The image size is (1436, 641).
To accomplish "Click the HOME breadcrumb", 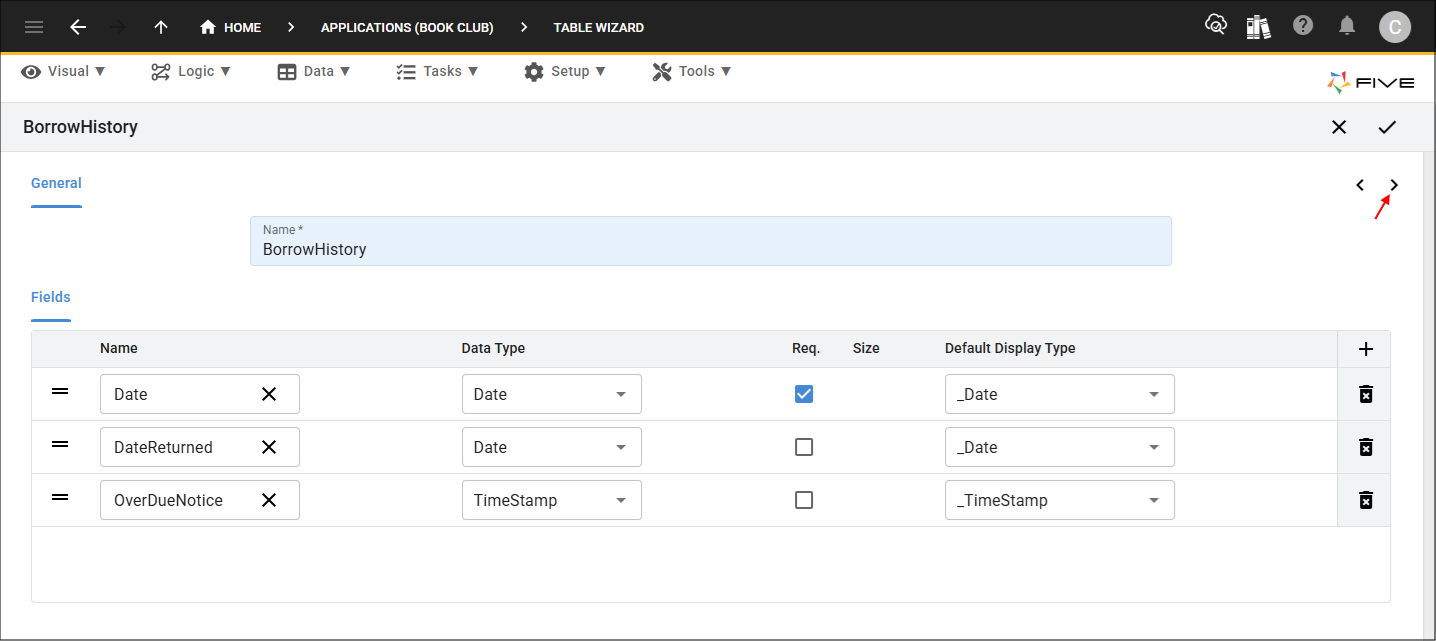I will click(231, 27).
